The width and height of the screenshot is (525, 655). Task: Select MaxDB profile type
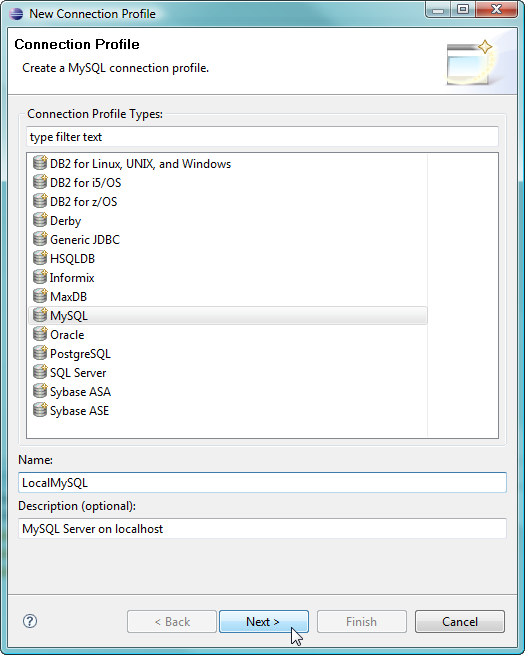click(x=68, y=297)
